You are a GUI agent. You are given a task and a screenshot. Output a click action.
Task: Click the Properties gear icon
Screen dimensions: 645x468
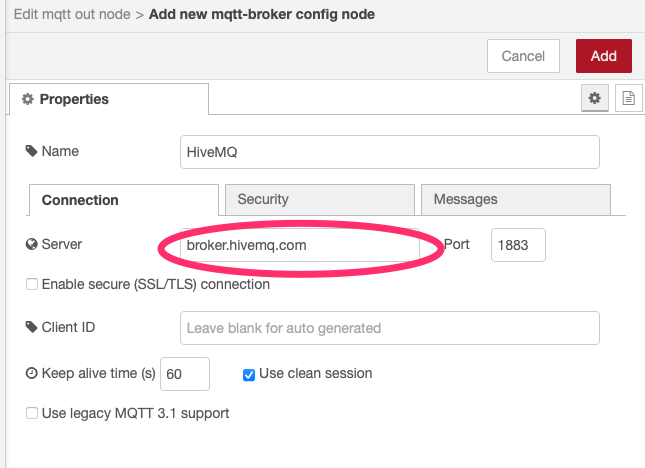pos(27,99)
